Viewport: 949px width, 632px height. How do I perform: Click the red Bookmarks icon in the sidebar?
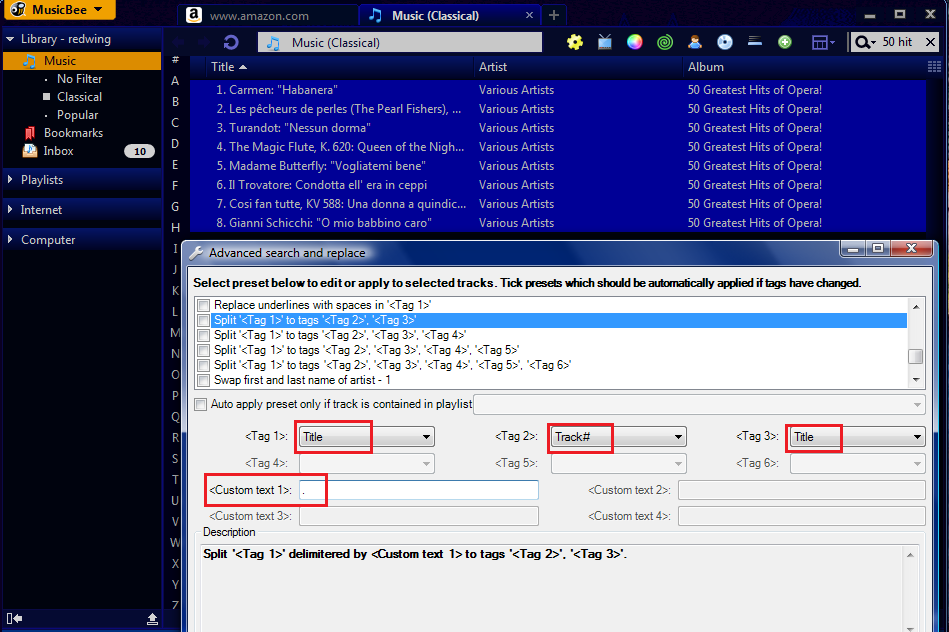pyautogui.click(x=30, y=133)
